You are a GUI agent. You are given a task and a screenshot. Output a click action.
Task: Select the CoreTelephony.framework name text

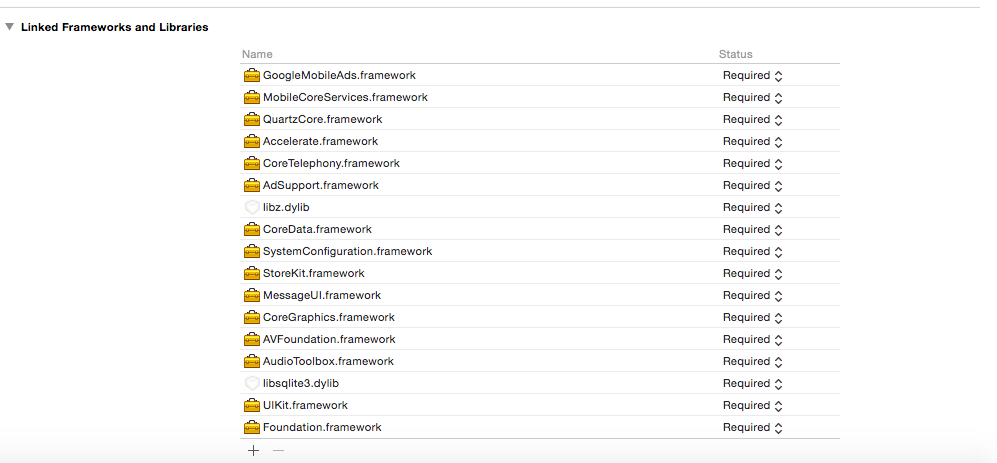pyautogui.click(x=331, y=163)
